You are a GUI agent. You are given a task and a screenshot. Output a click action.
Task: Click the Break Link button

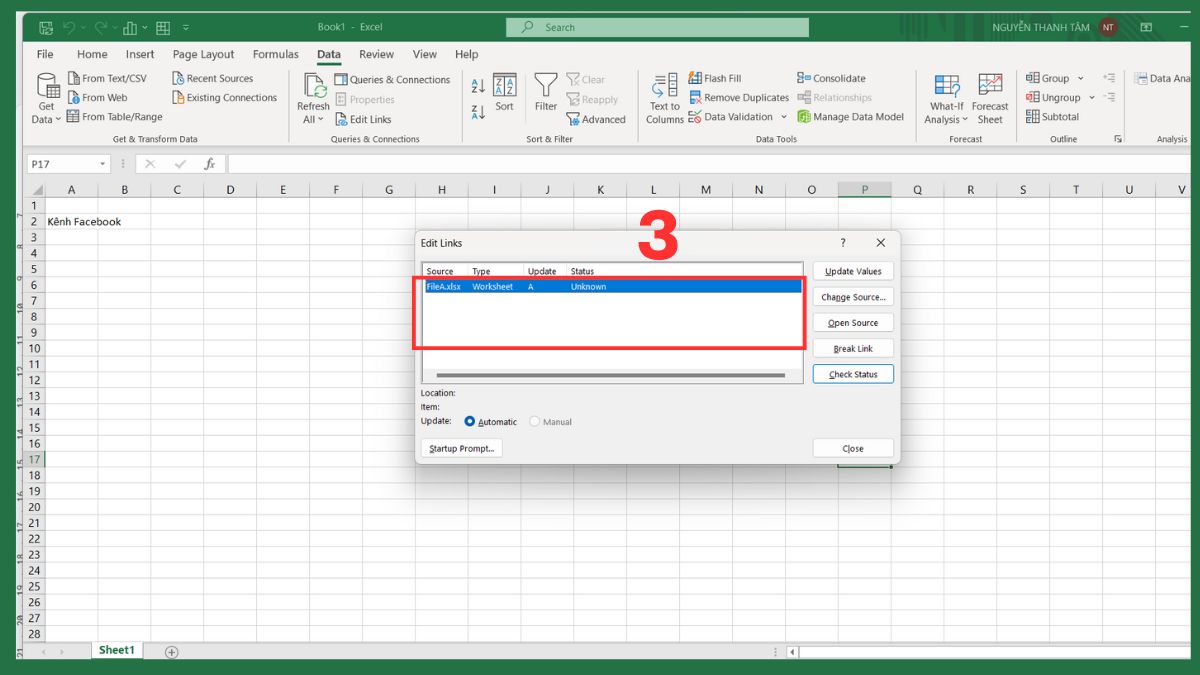(852, 347)
